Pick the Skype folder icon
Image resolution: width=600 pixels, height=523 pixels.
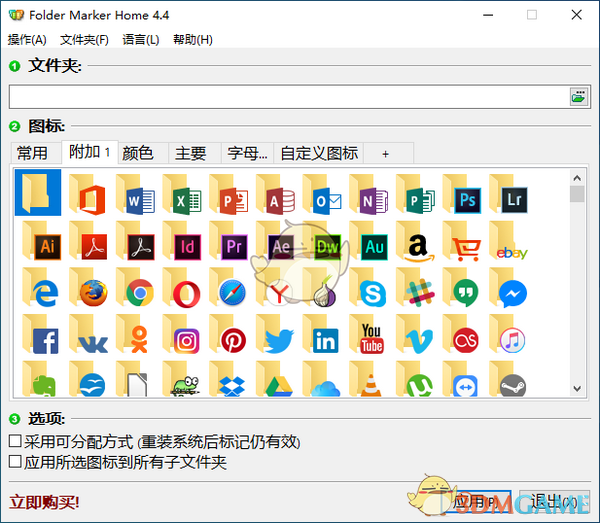click(x=369, y=290)
